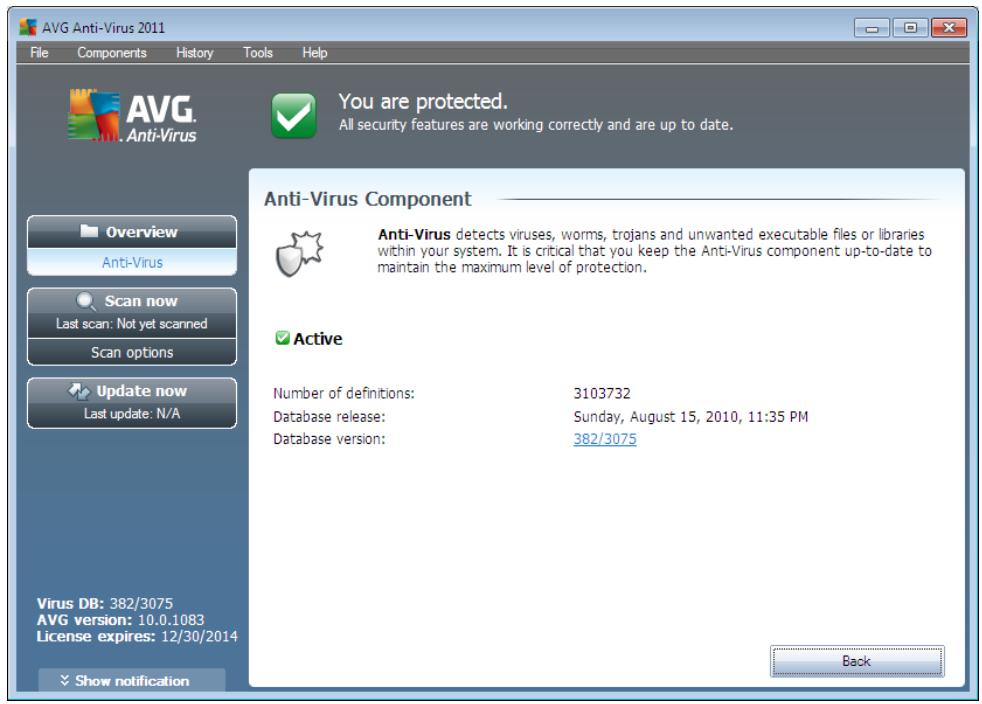Click the Anti-Virus description paragraph
This screenshot has width=982, height=704.
pos(654,251)
